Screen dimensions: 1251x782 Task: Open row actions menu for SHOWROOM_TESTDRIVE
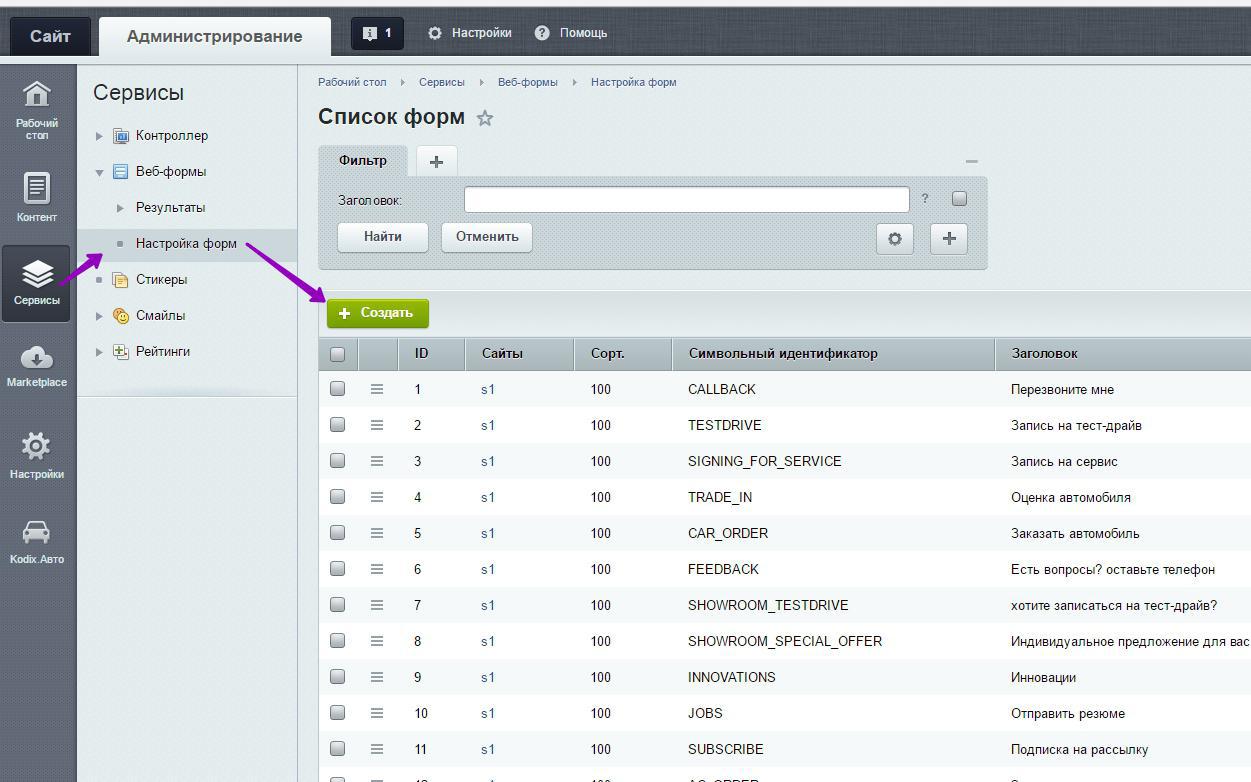tap(377, 605)
